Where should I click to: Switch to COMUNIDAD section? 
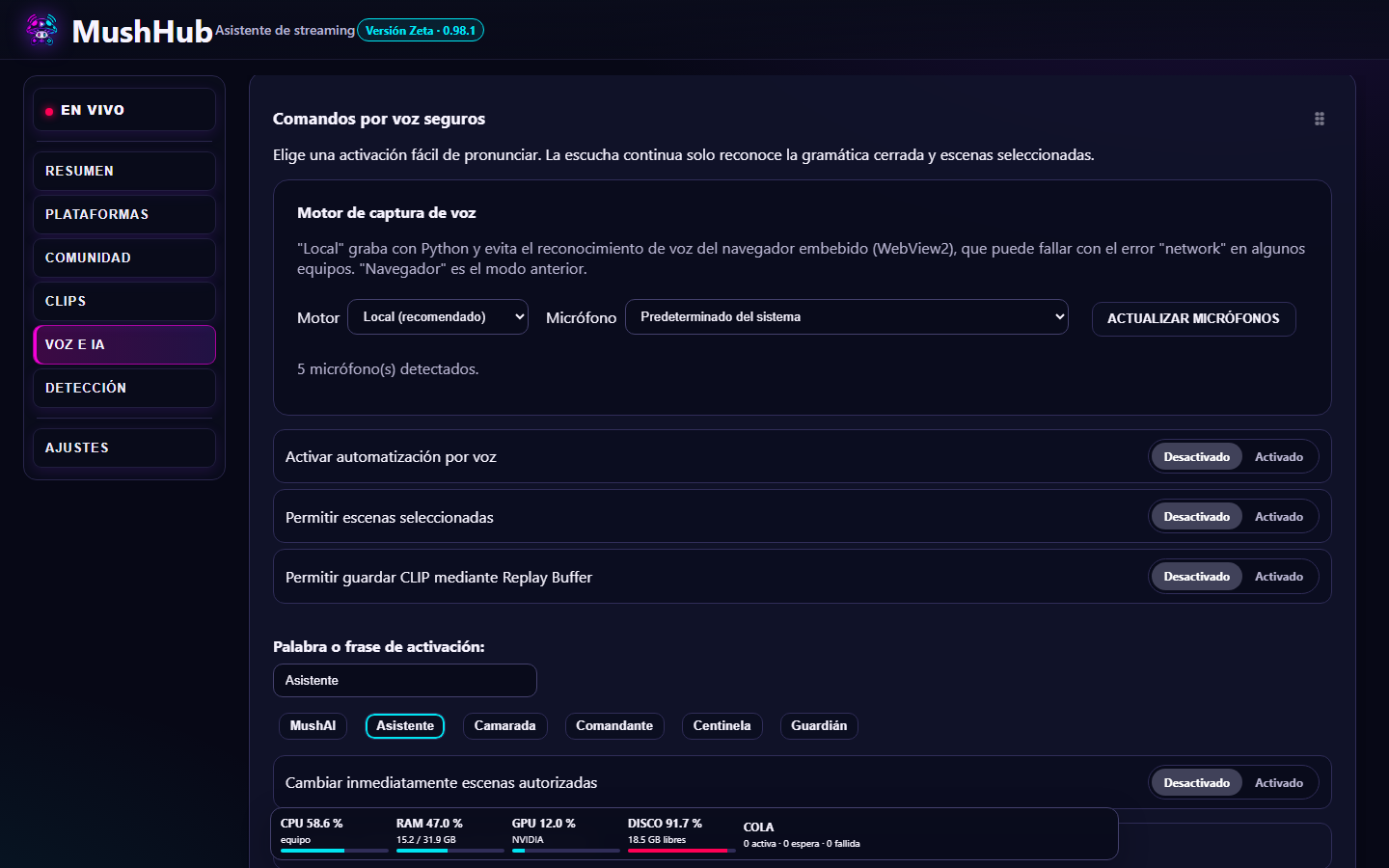[124, 258]
